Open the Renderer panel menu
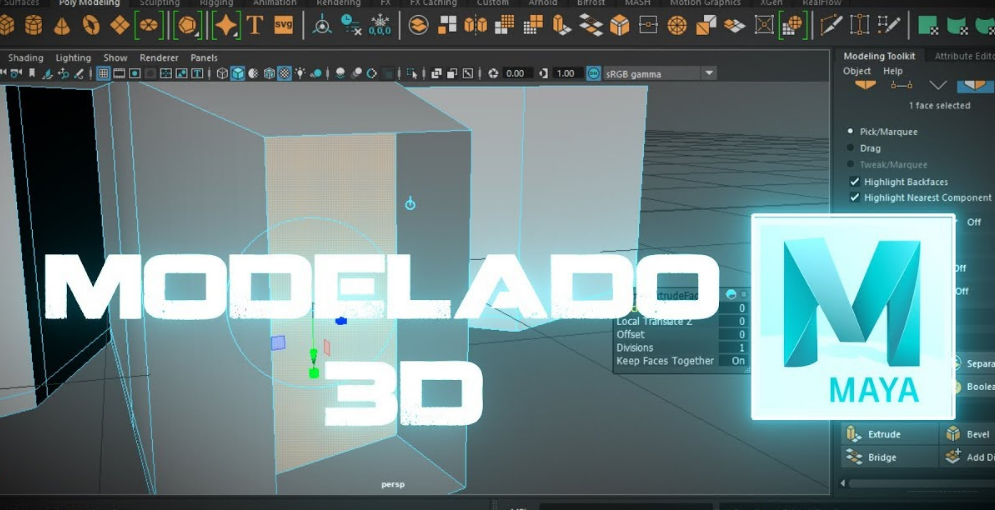Image resolution: width=995 pixels, height=510 pixels. [159, 58]
